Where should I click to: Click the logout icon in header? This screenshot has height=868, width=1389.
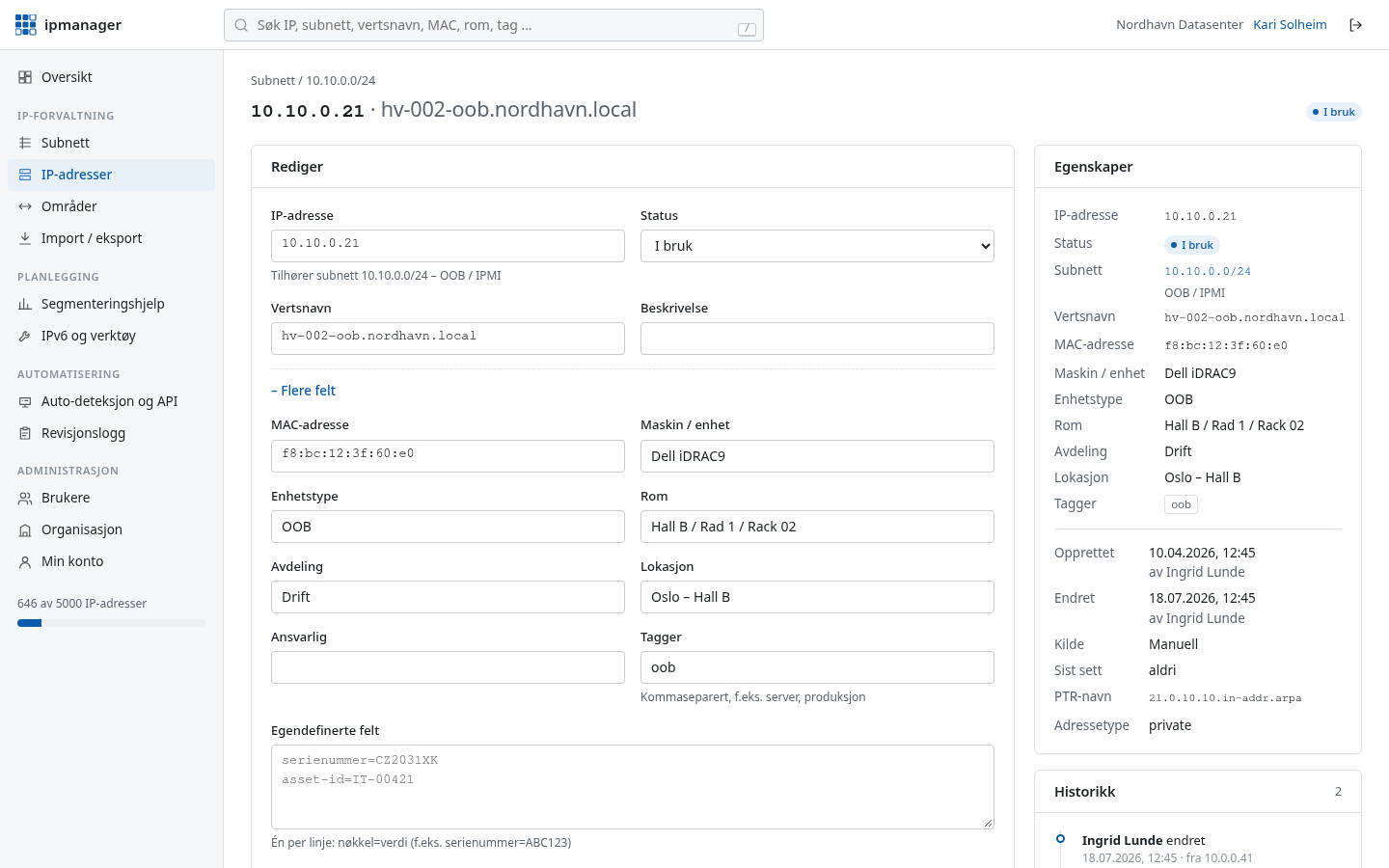(1355, 25)
